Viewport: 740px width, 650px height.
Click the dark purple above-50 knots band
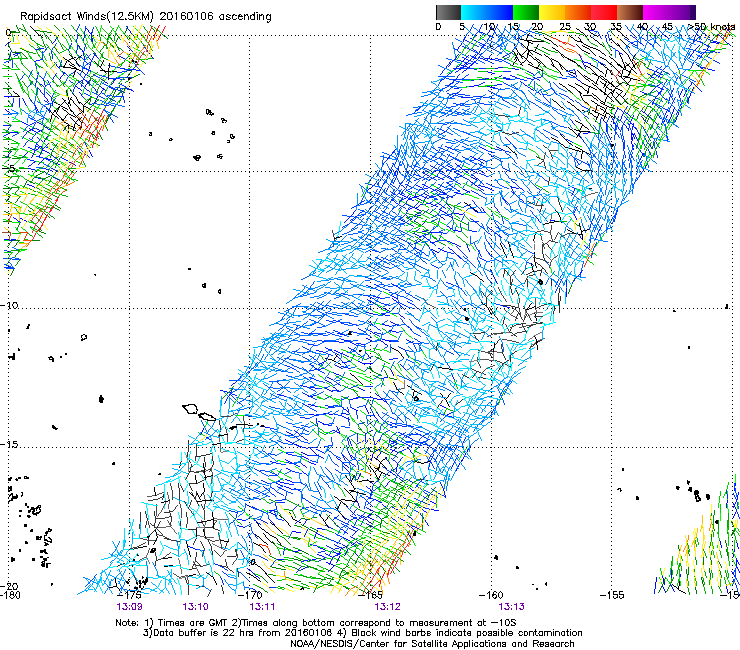click(x=691, y=12)
